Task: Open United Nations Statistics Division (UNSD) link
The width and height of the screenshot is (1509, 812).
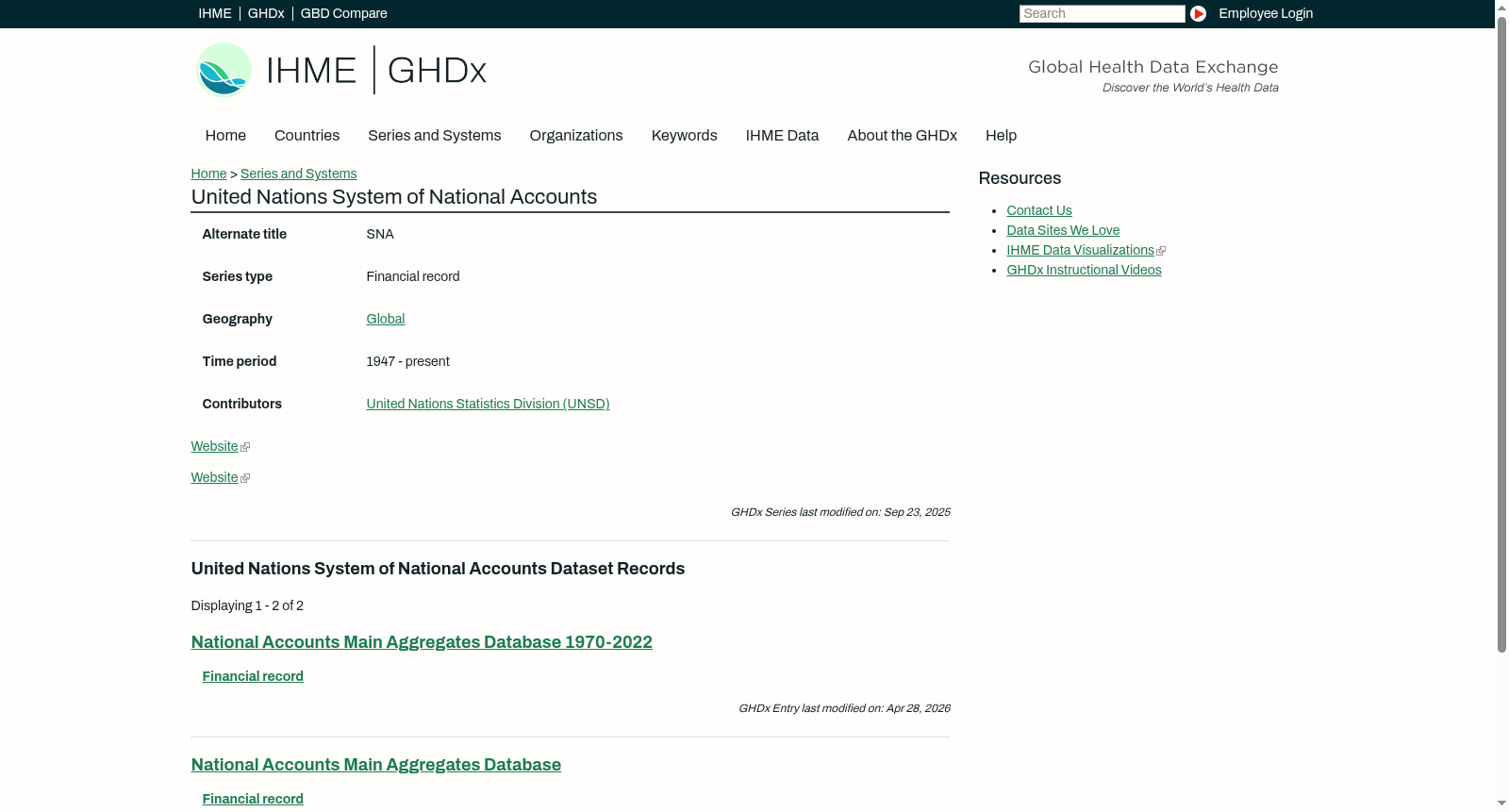Action: pos(488,404)
